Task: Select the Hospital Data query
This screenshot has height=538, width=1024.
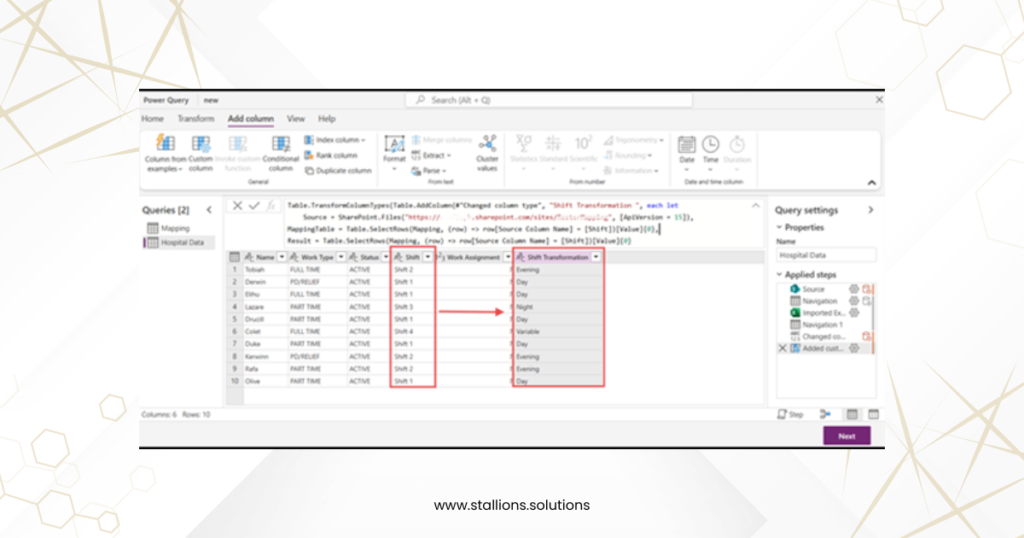Action: [x=179, y=242]
